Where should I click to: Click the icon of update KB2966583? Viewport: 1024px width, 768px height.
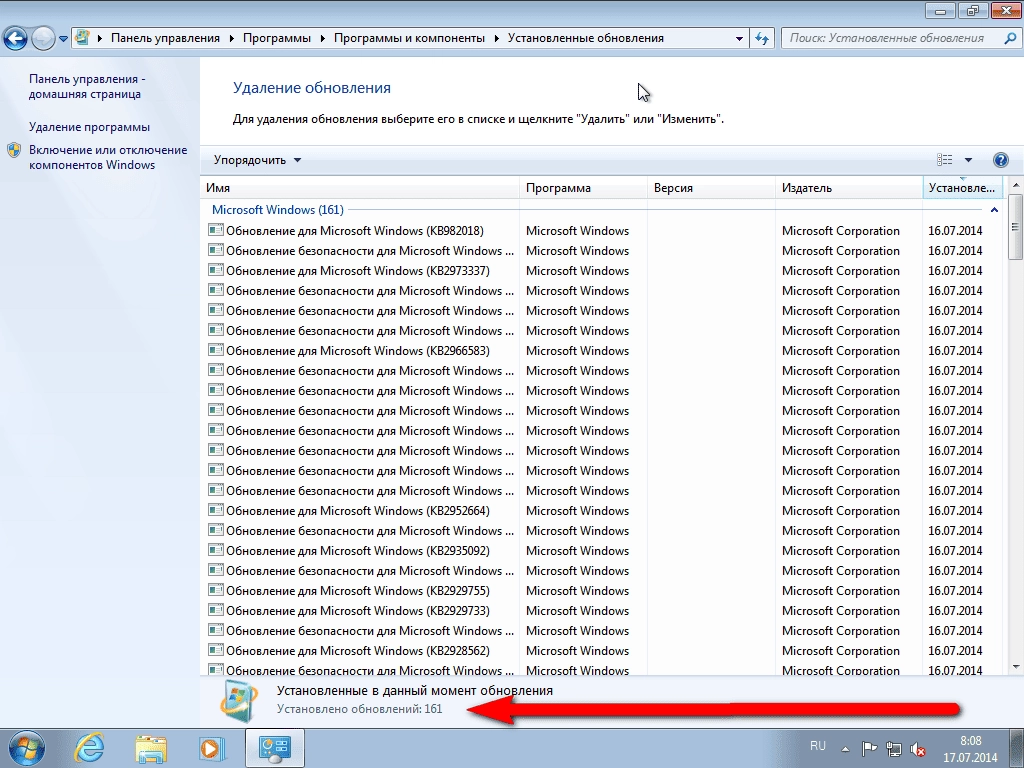click(x=216, y=350)
